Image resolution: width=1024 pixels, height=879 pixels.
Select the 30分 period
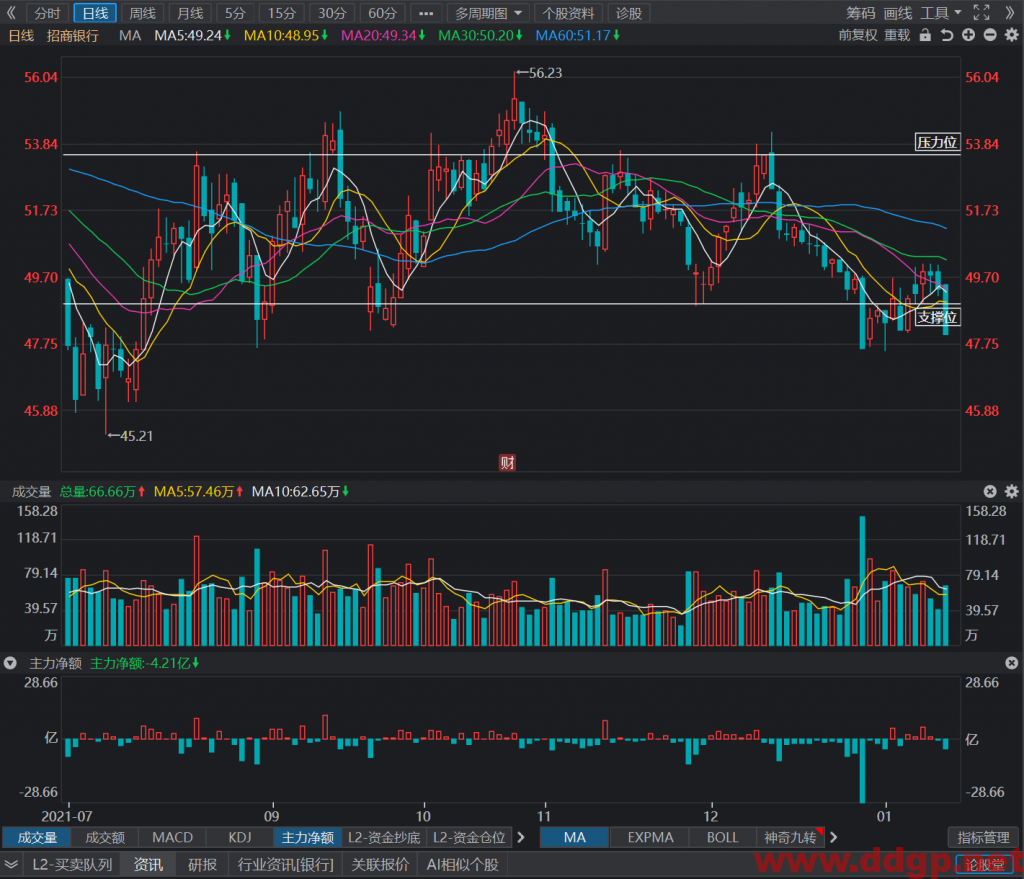point(332,13)
